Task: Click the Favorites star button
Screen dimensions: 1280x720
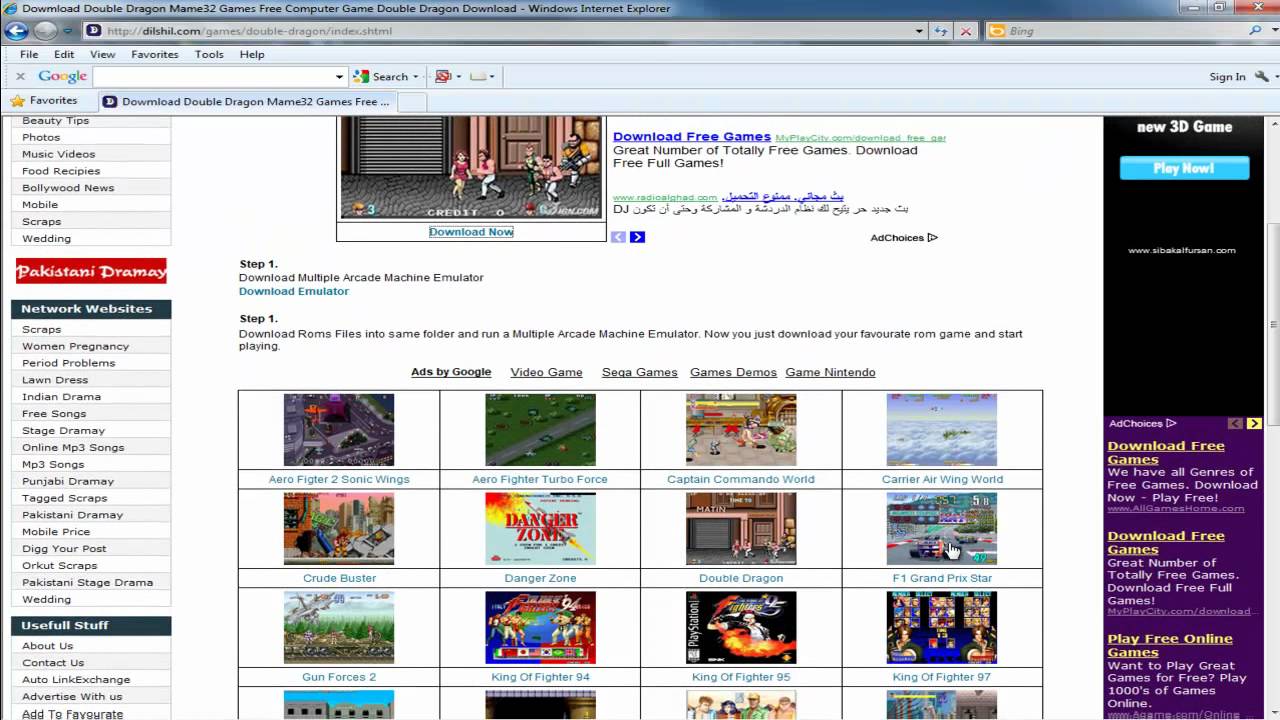Action: (x=44, y=100)
